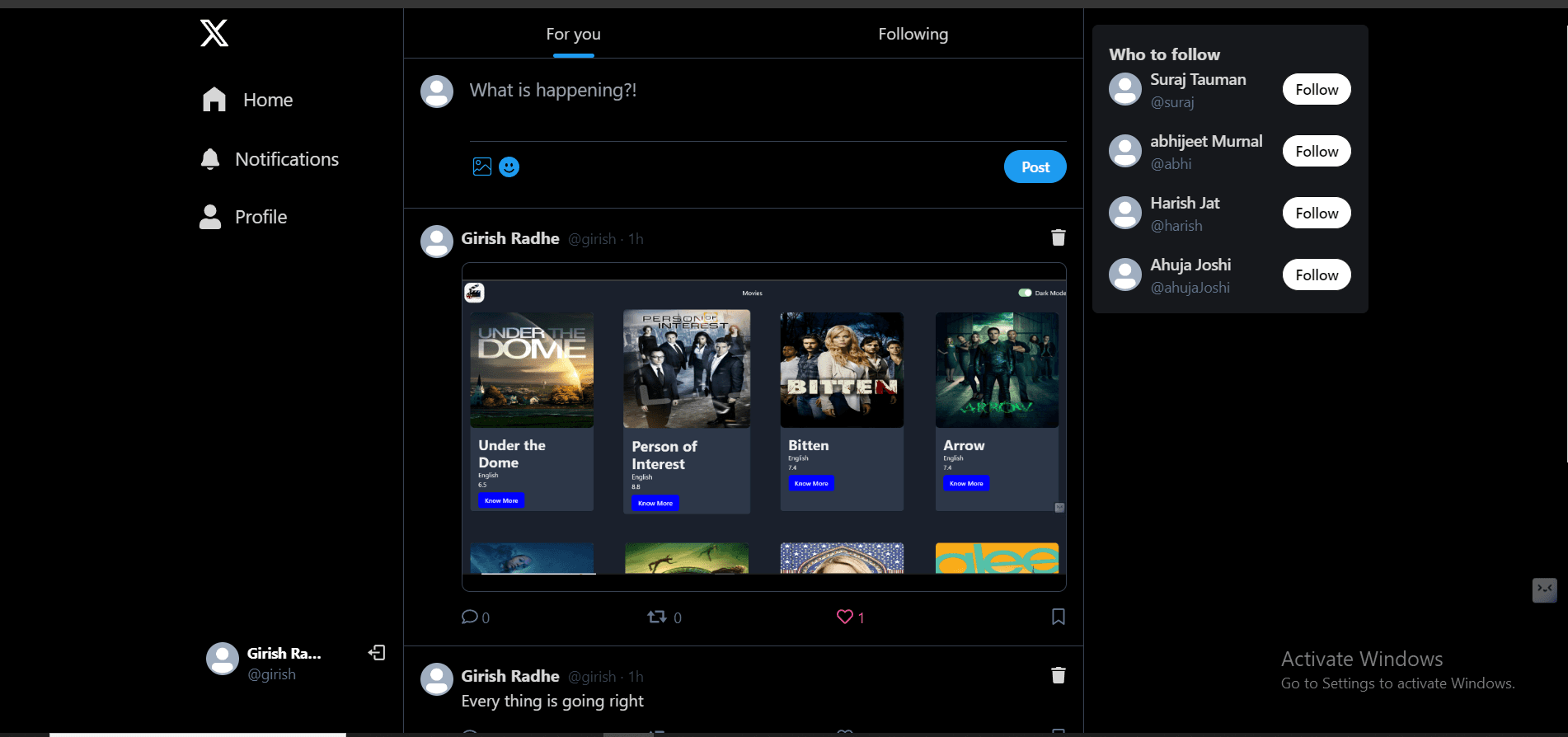Click Suraj Tauman's avatar
Image resolution: width=1568 pixels, height=737 pixels.
point(1125,89)
